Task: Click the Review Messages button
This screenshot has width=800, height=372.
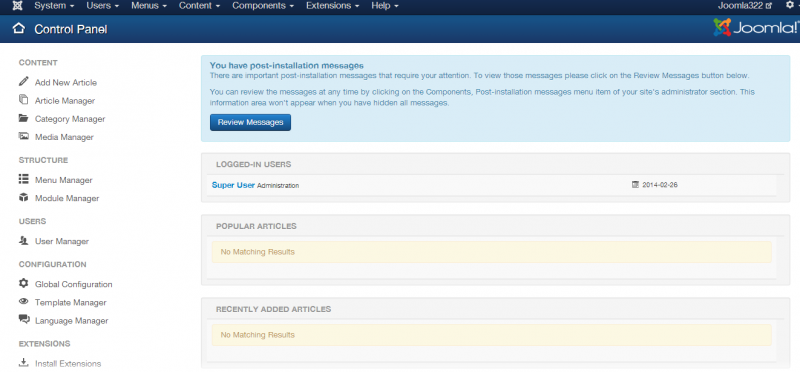Action: point(251,122)
